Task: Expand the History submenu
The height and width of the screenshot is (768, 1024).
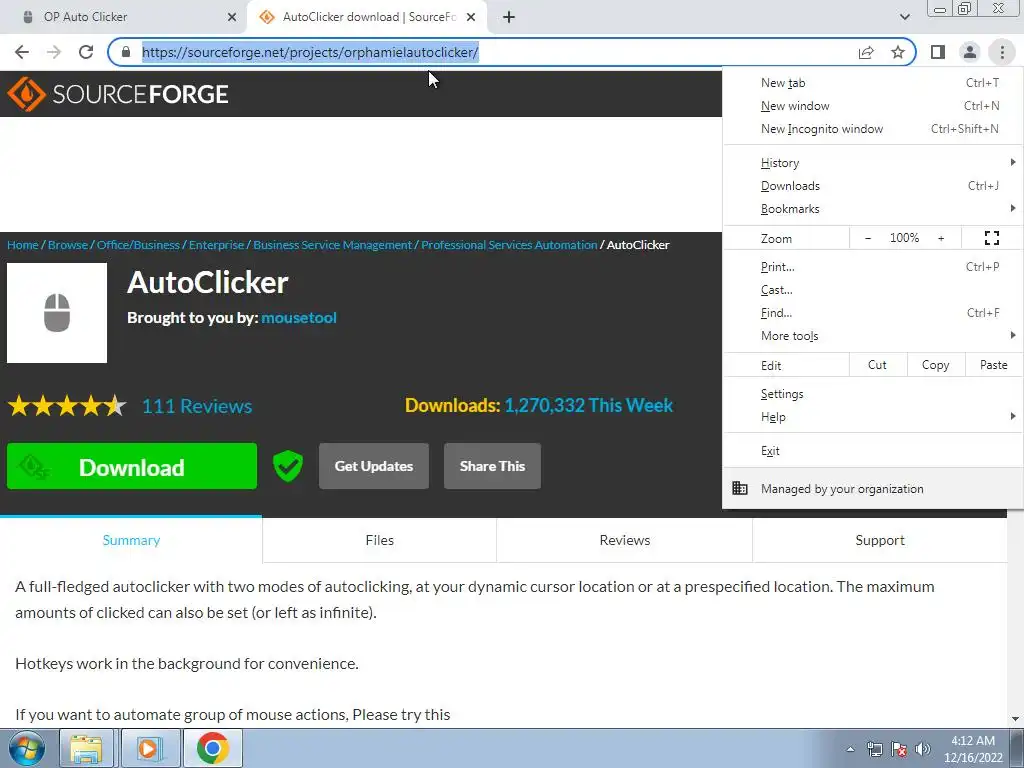Action: click(x=872, y=163)
